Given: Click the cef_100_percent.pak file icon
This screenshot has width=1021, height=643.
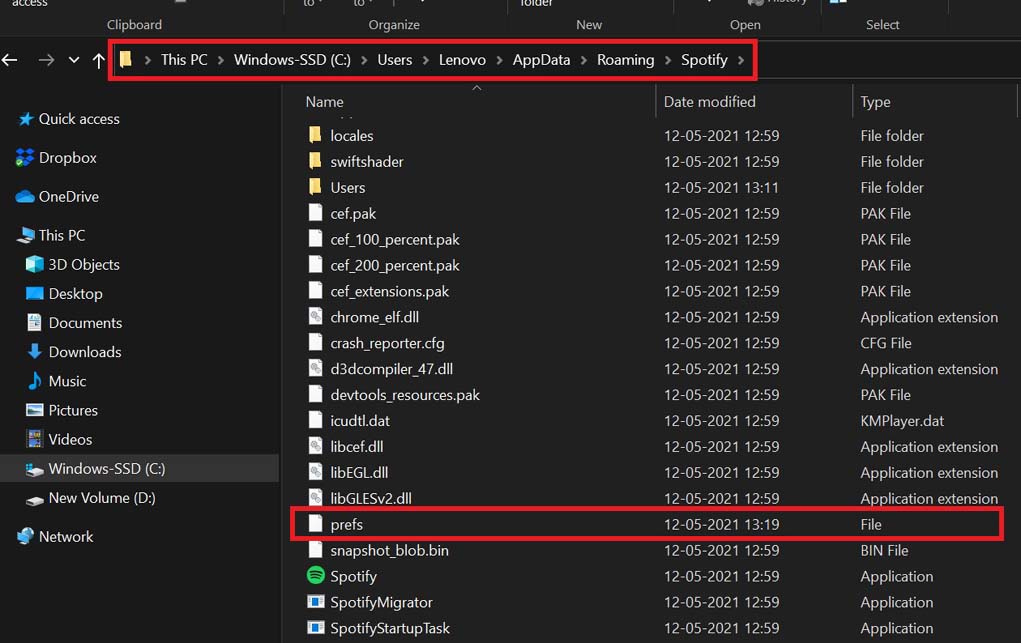Looking at the screenshot, I should click(315, 238).
